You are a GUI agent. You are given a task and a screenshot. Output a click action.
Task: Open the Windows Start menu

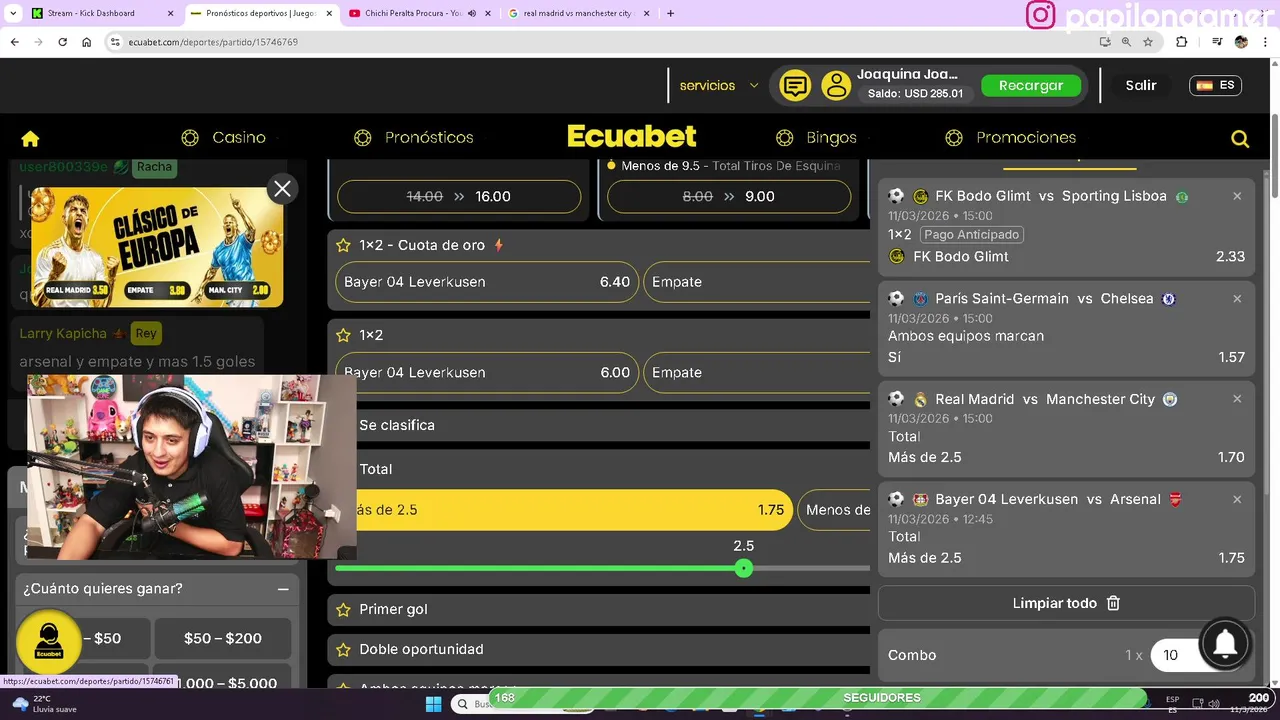coord(433,703)
